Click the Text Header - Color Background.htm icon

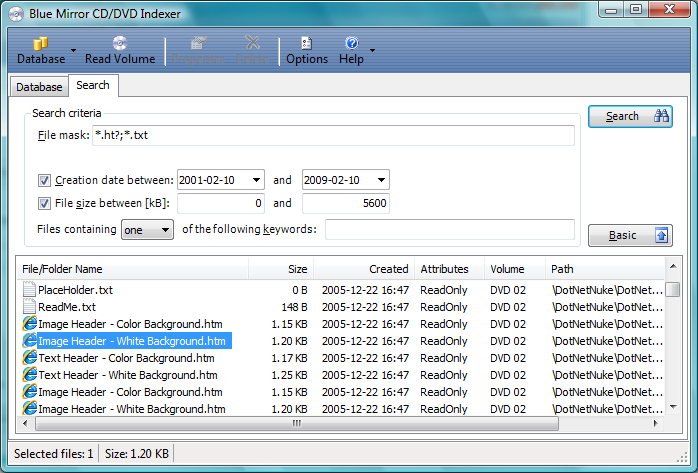click(x=29, y=357)
